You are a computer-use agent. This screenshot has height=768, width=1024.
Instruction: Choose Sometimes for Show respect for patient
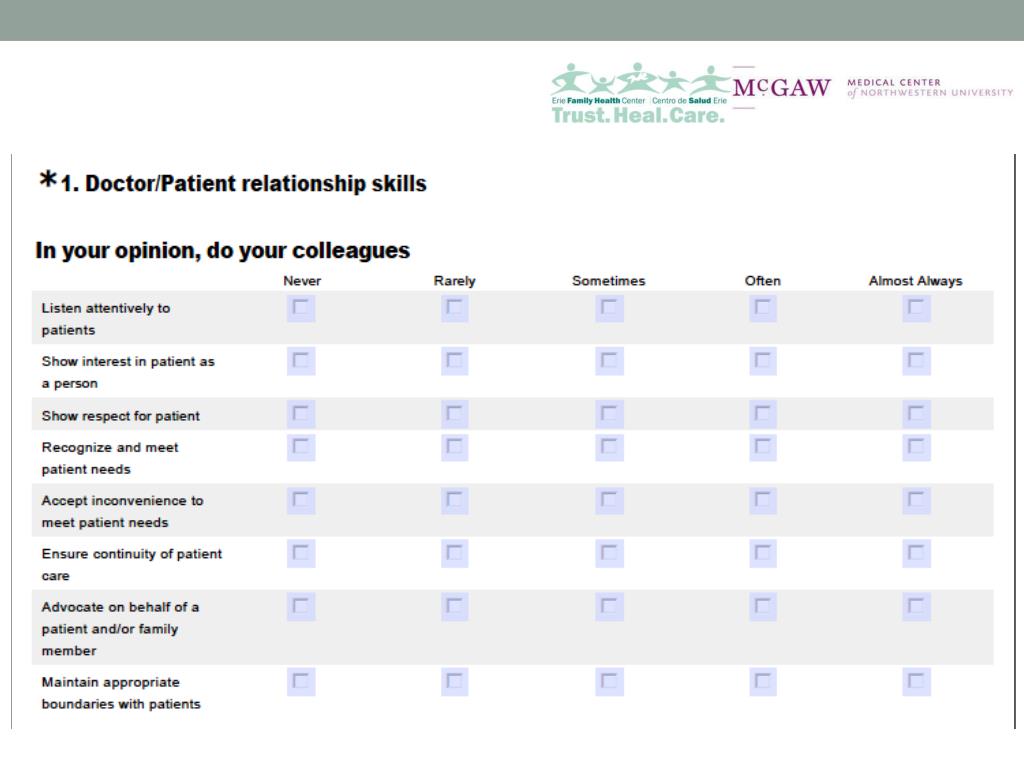[609, 413]
